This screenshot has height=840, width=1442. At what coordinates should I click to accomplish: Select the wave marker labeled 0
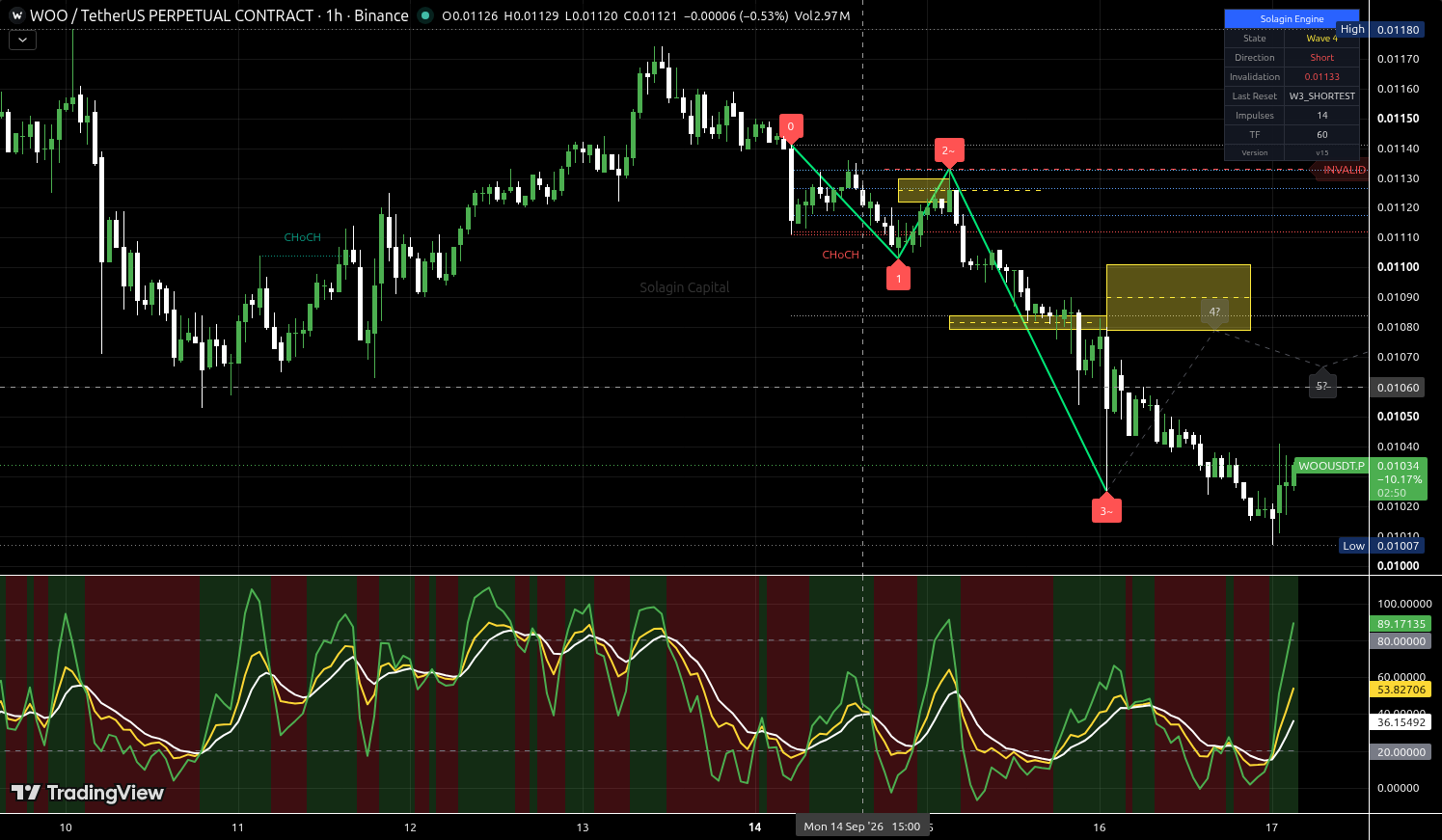pyautogui.click(x=791, y=126)
